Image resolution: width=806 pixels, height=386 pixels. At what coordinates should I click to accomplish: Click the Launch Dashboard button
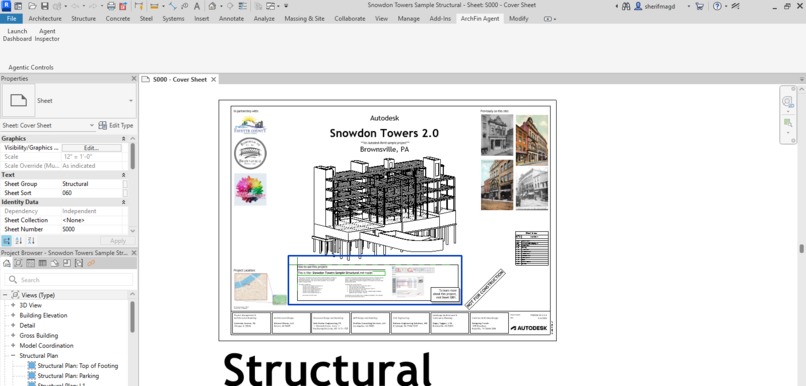tap(17, 35)
